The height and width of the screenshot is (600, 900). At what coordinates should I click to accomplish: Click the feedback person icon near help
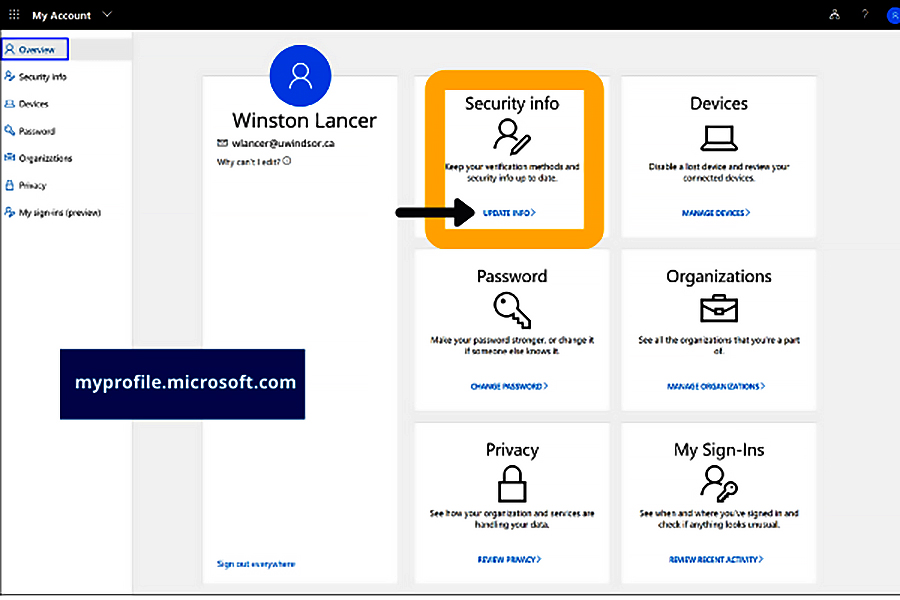[835, 15]
